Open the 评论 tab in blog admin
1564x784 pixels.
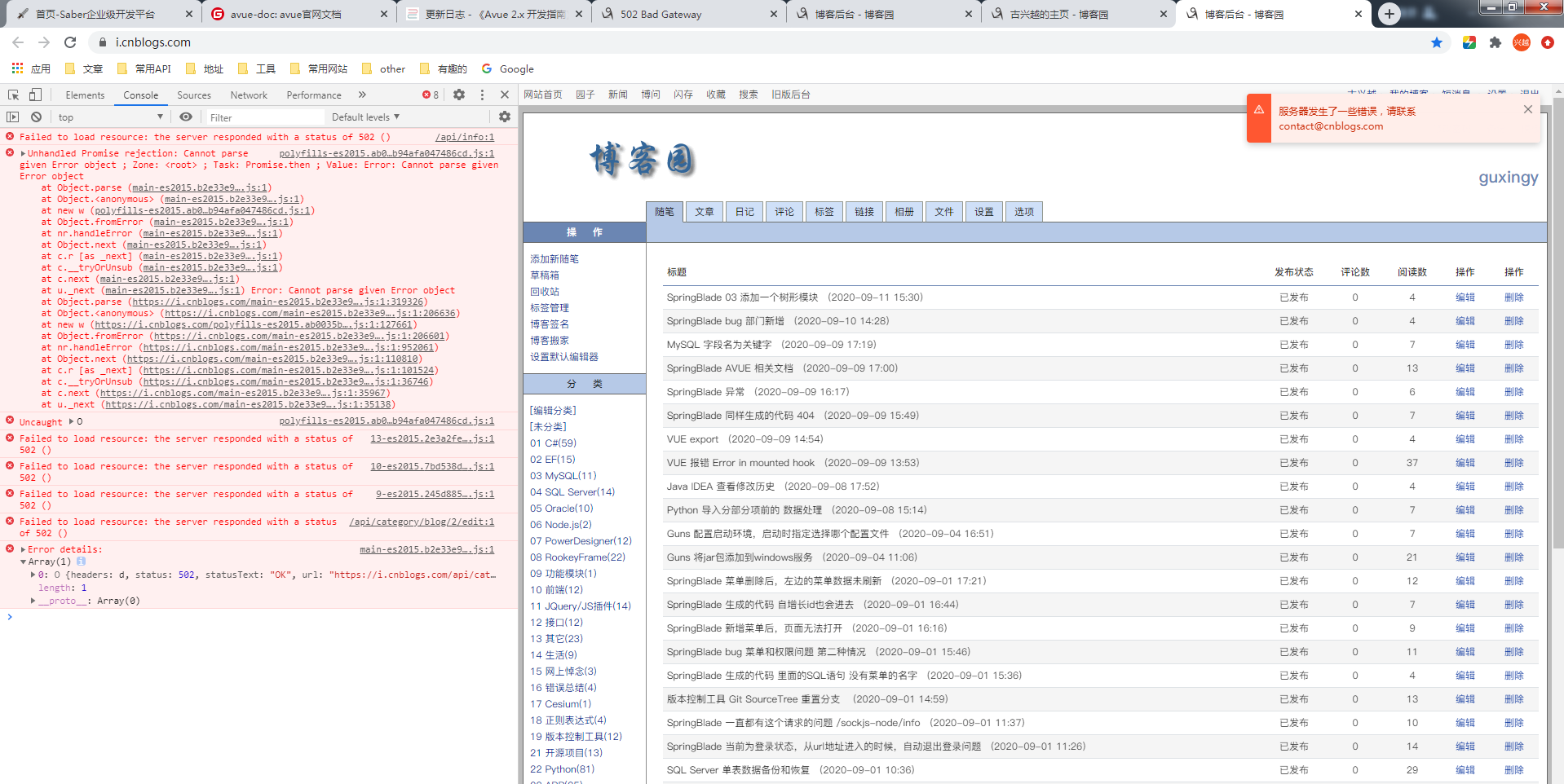click(x=784, y=212)
